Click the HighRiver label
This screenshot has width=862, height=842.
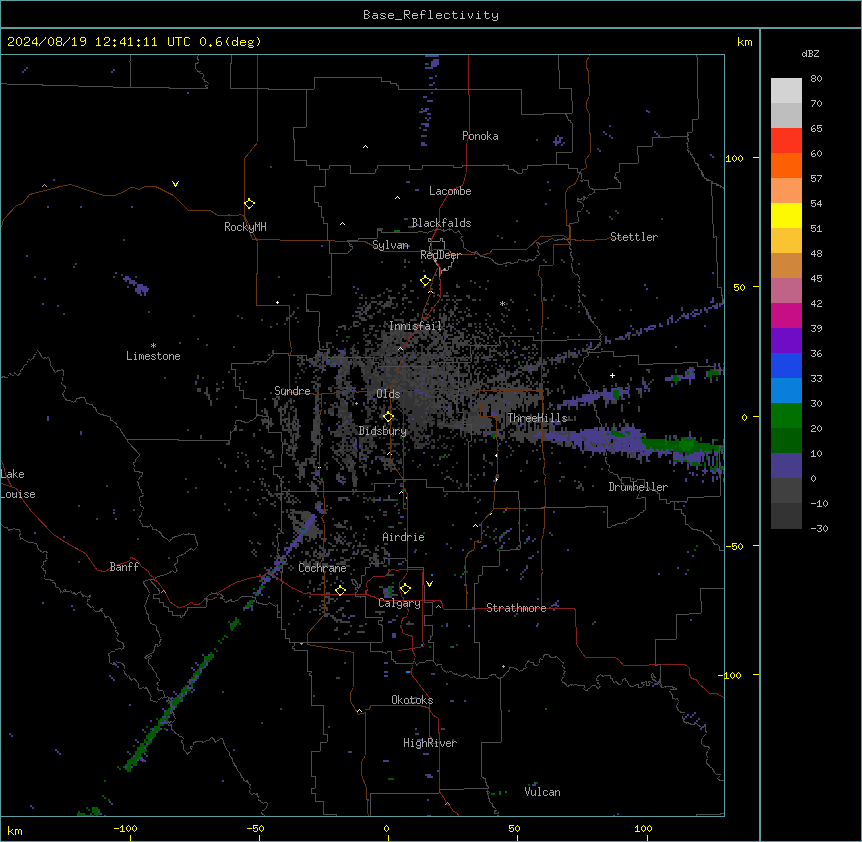click(429, 743)
